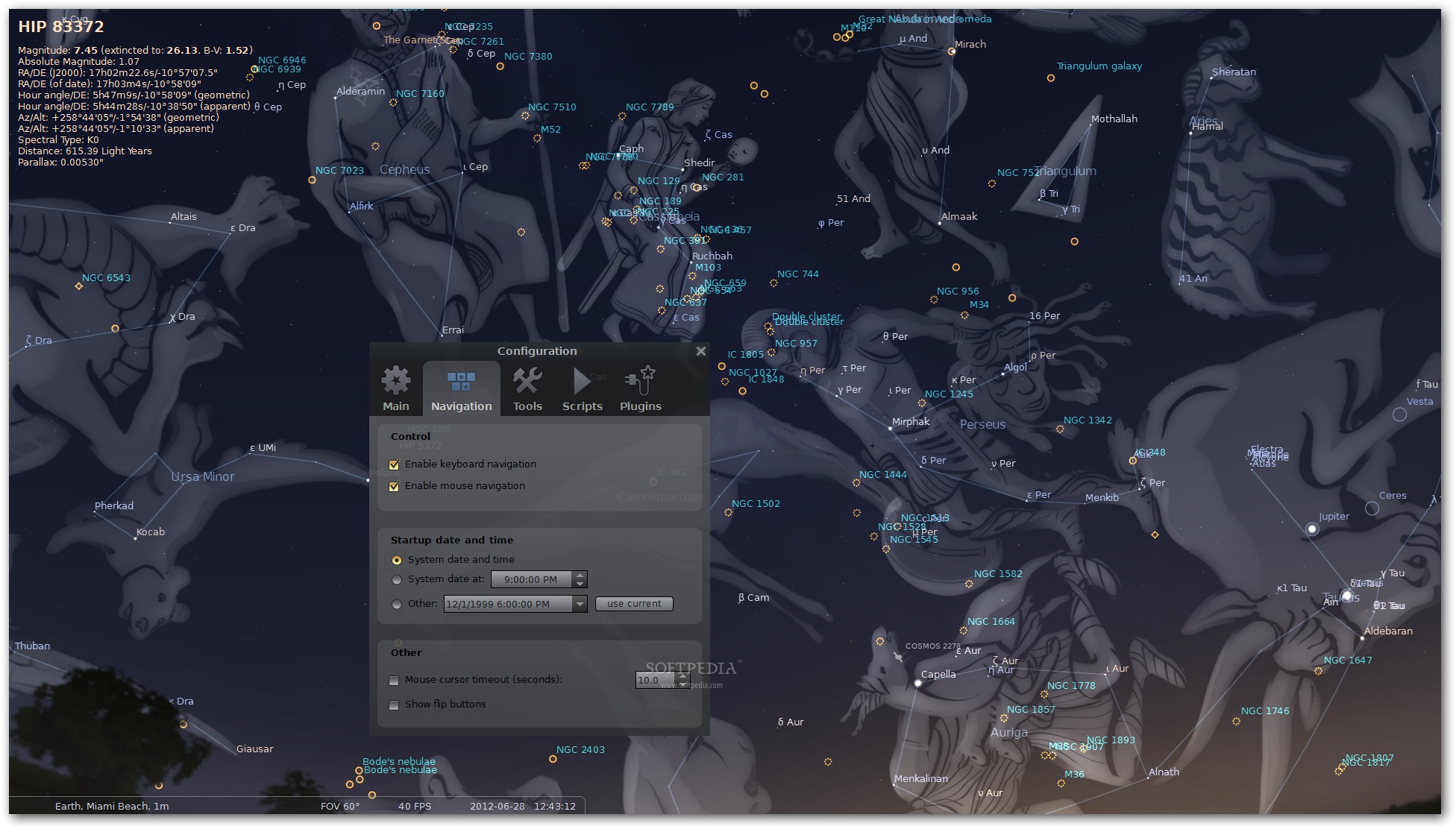Click the NGC 1502 cluster marker
The image size is (1456, 829).
tap(728, 512)
